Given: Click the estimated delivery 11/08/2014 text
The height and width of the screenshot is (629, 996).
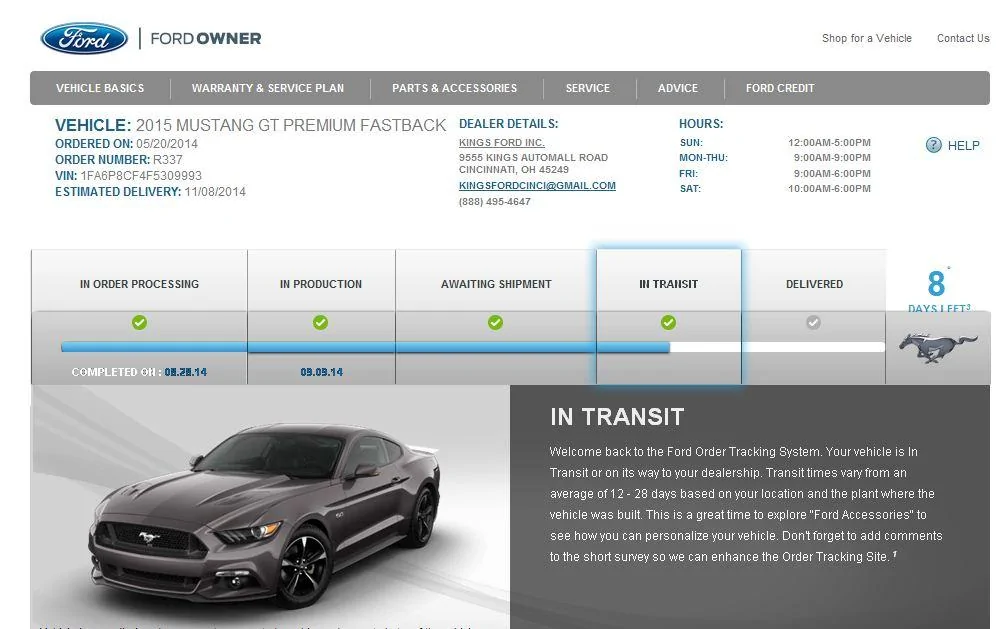Looking at the screenshot, I should pyautogui.click(x=151, y=191).
